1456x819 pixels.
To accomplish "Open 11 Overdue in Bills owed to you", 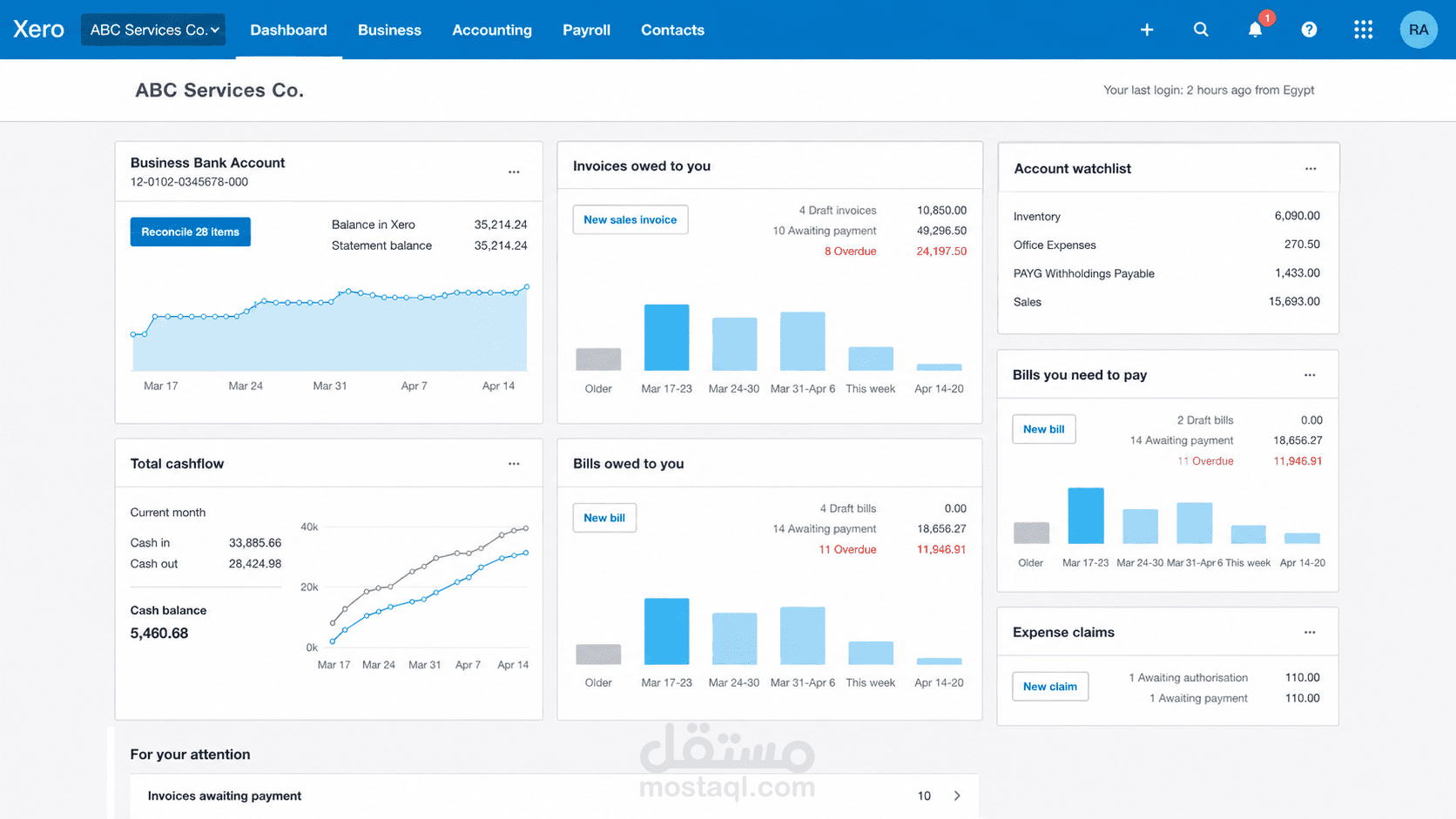I will click(x=847, y=550).
